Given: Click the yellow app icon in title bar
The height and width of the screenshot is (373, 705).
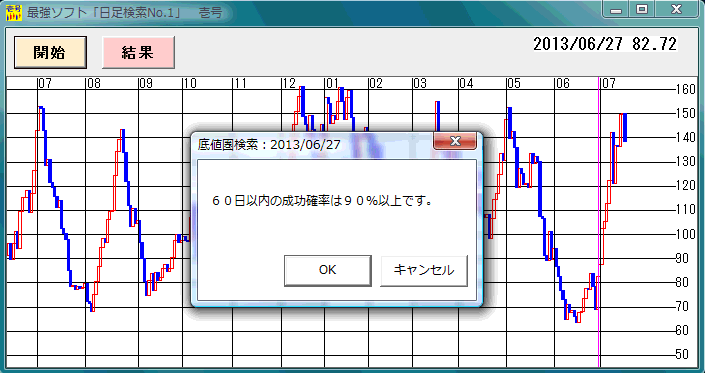Looking at the screenshot, I should pyautogui.click(x=13, y=13).
